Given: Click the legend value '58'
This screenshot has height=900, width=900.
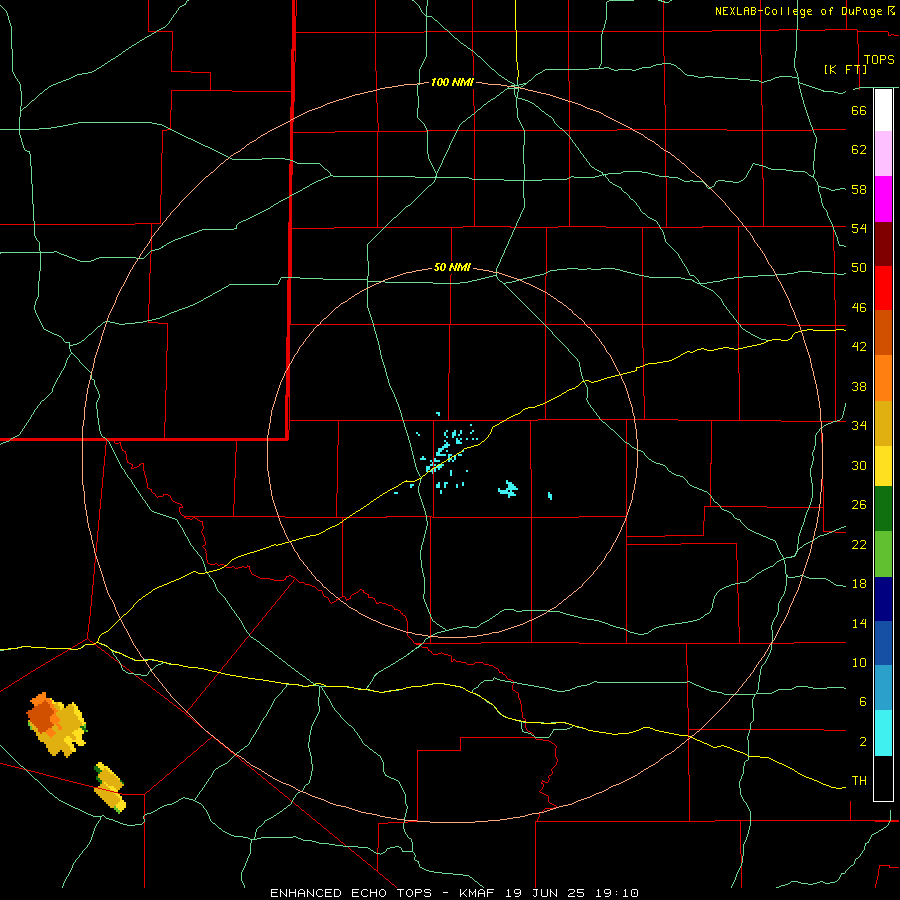Looking at the screenshot, I should pos(859,189).
